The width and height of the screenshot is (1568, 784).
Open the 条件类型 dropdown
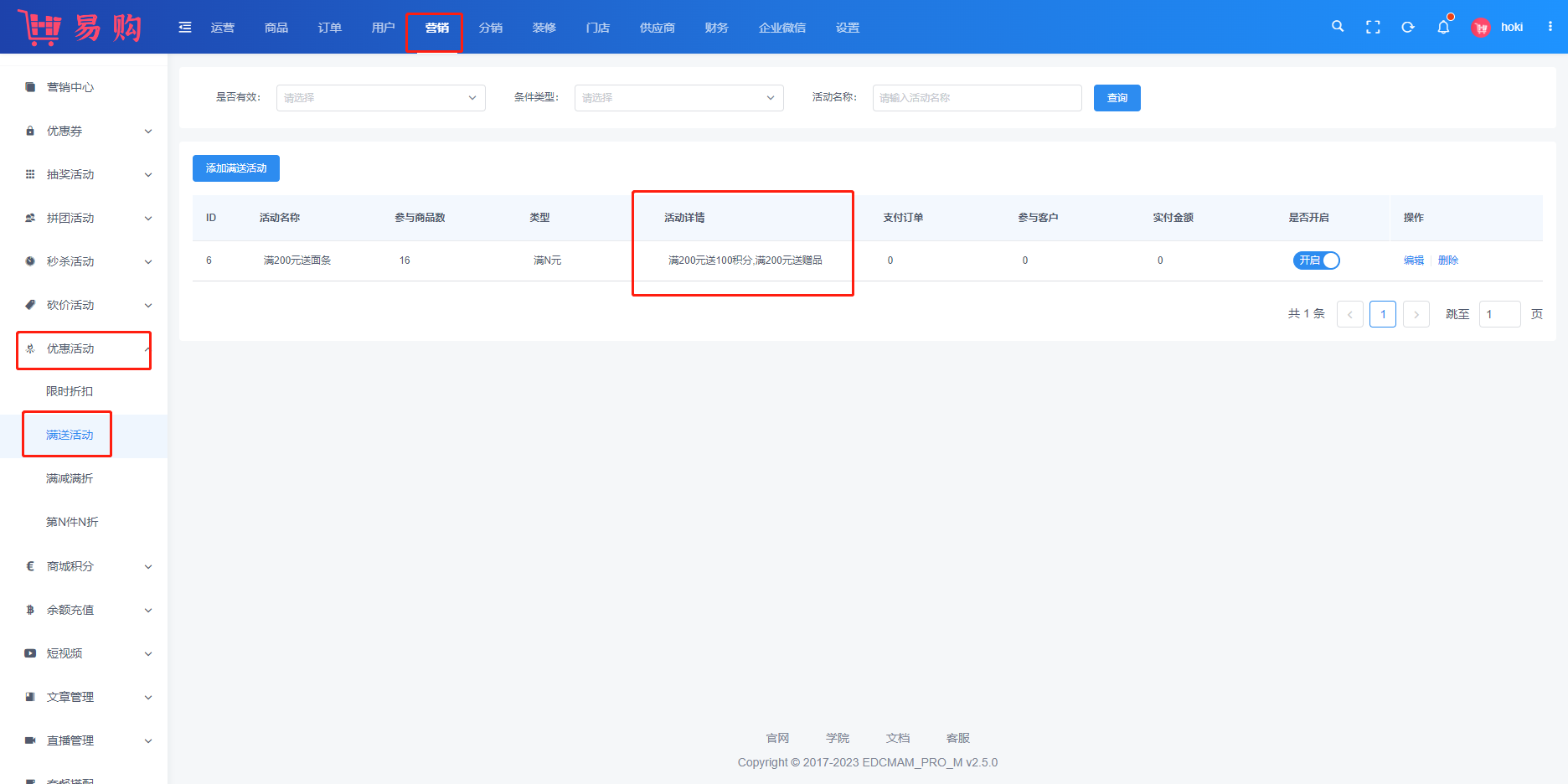(678, 98)
